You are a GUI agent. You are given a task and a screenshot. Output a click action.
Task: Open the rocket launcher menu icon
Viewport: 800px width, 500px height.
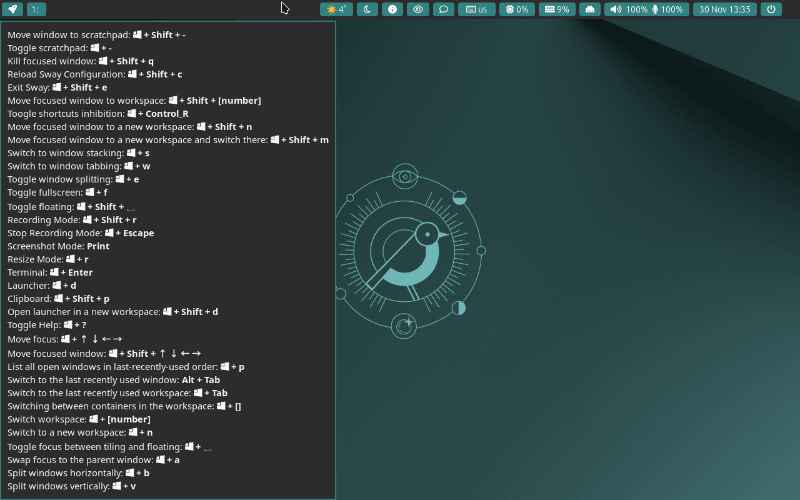[x=12, y=9]
